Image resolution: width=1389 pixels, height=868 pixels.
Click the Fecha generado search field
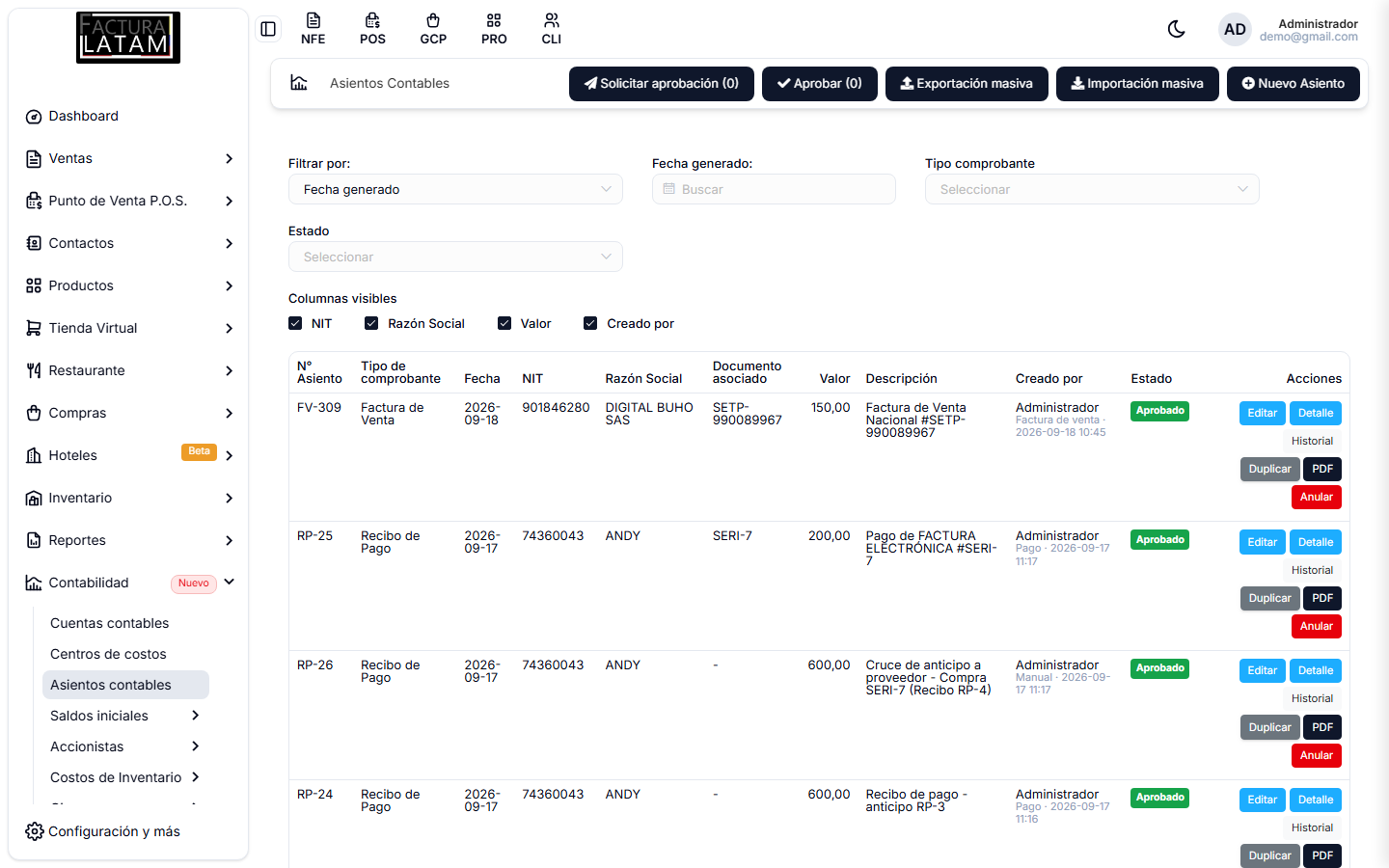coord(774,189)
